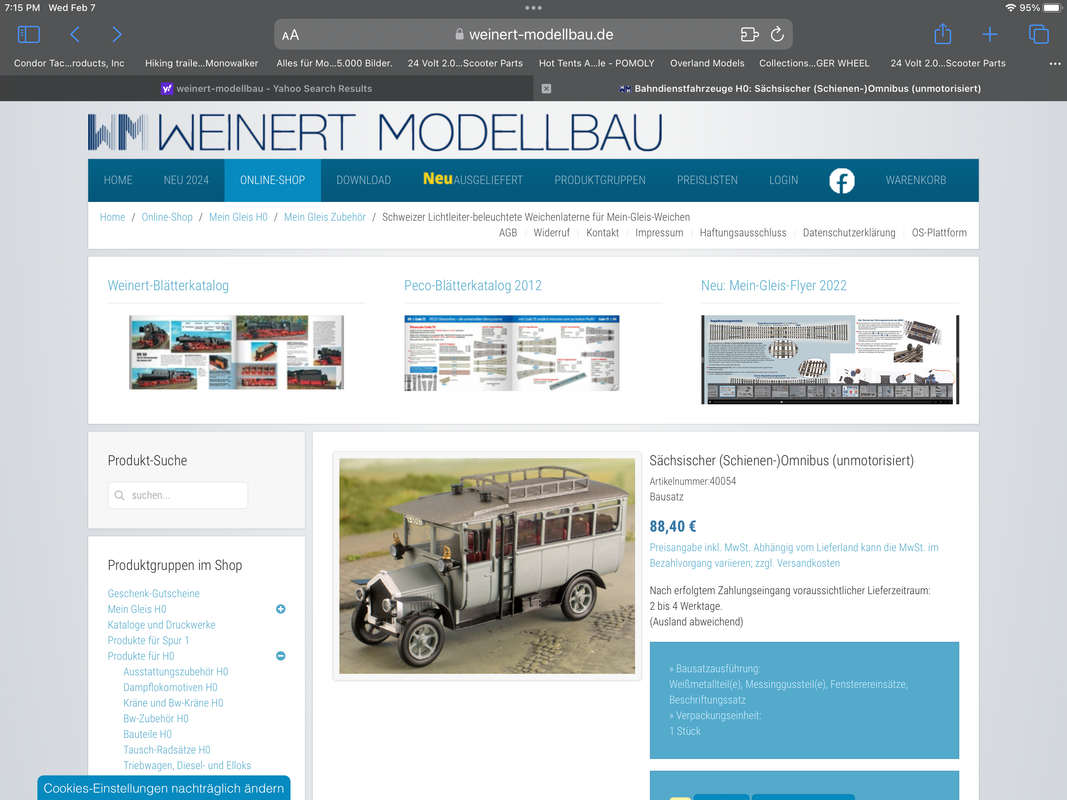1067x800 pixels.
Task: Click the Mein Gleis H0 breadcrumb
Action: pyautogui.click(x=238, y=217)
